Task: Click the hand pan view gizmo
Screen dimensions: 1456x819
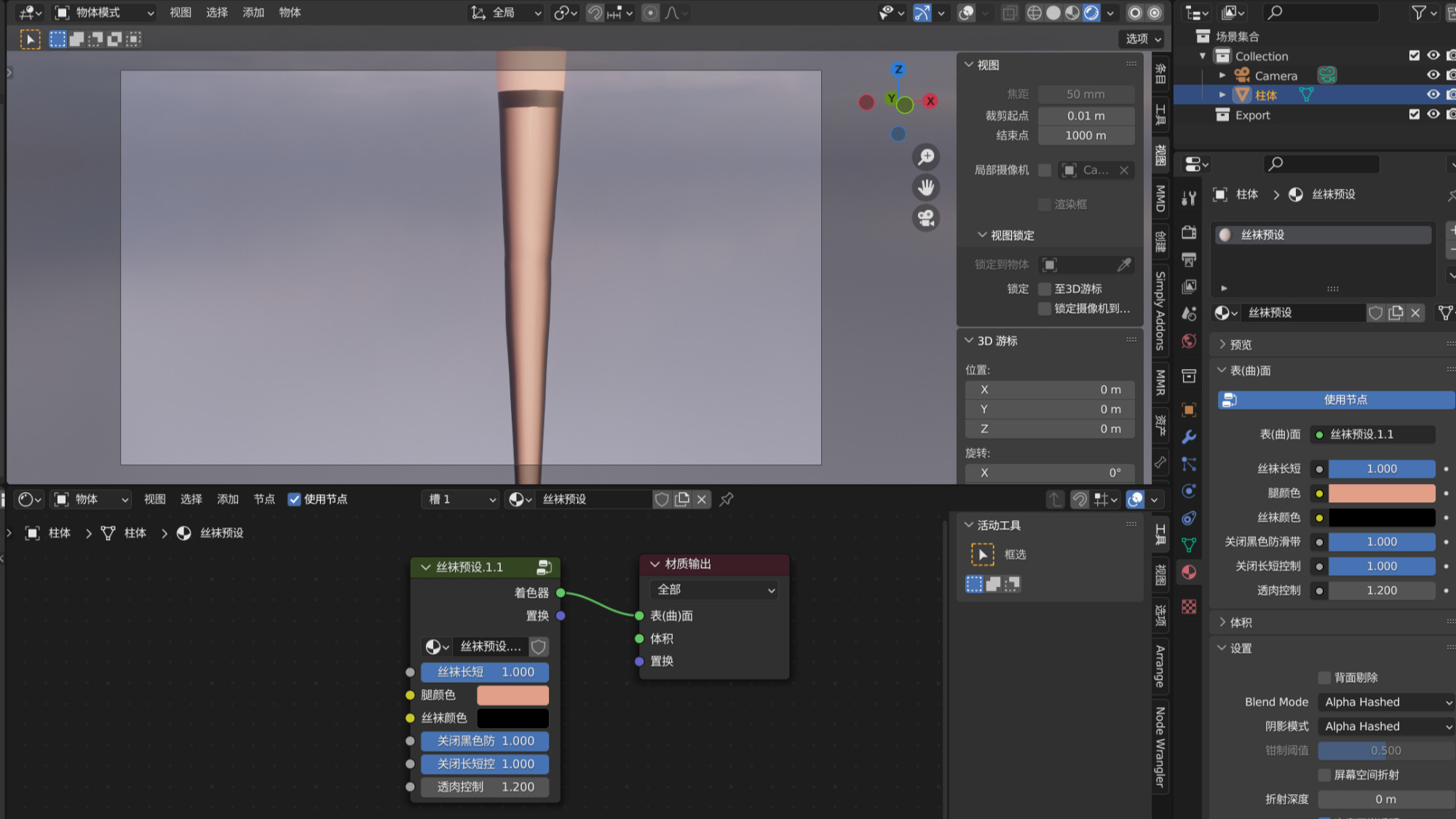Action: click(926, 188)
